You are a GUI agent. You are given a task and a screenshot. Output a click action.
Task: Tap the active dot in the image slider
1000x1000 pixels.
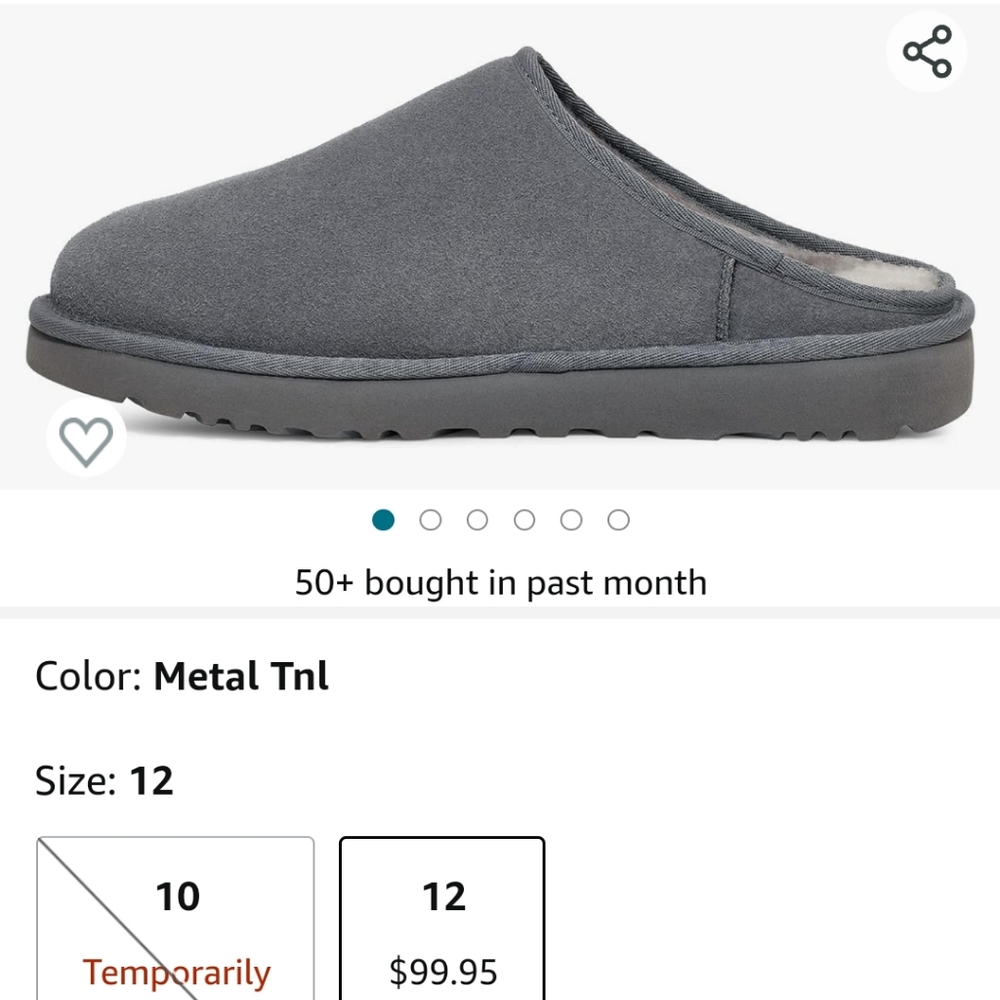click(384, 520)
